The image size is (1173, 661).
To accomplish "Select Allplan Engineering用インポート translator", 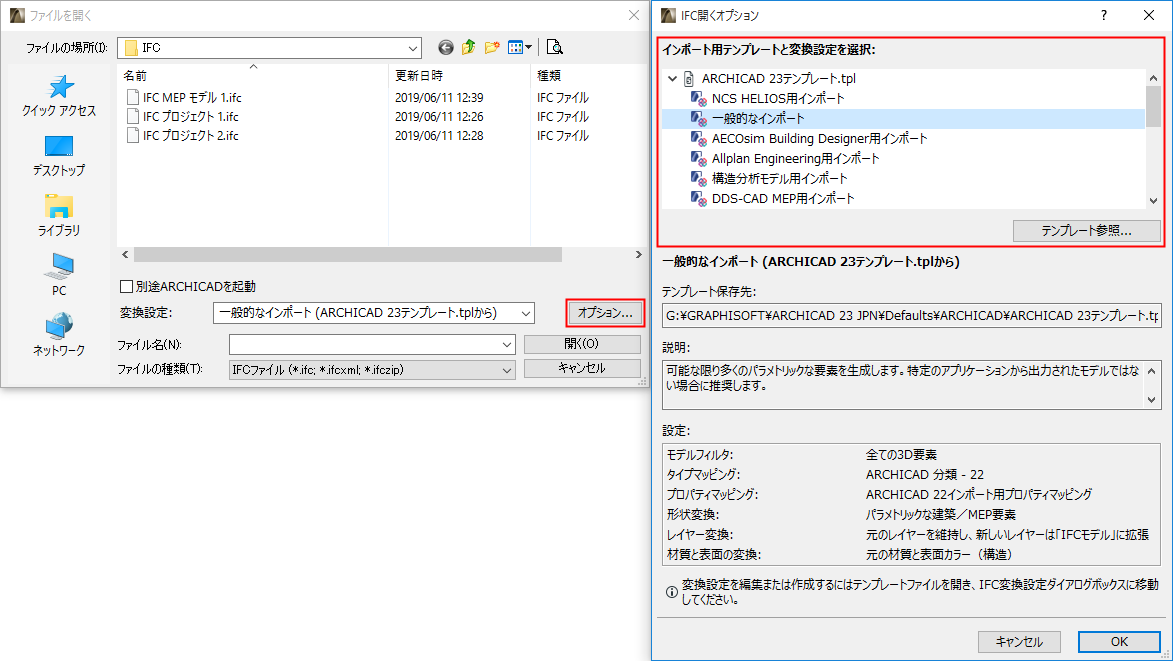I will (795, 159).
